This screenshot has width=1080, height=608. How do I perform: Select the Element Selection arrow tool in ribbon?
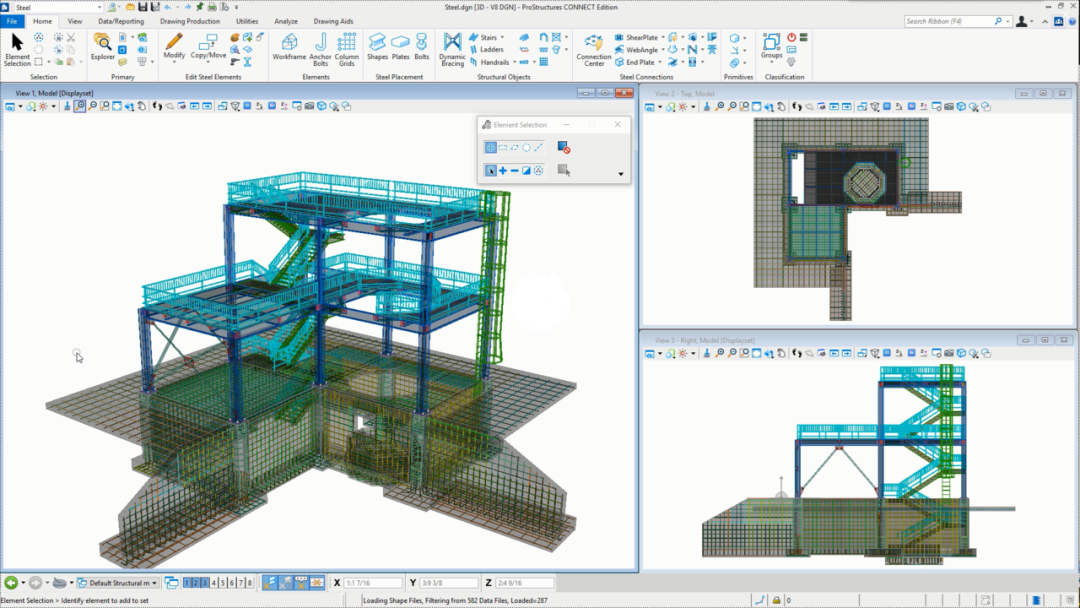point(17,50)
